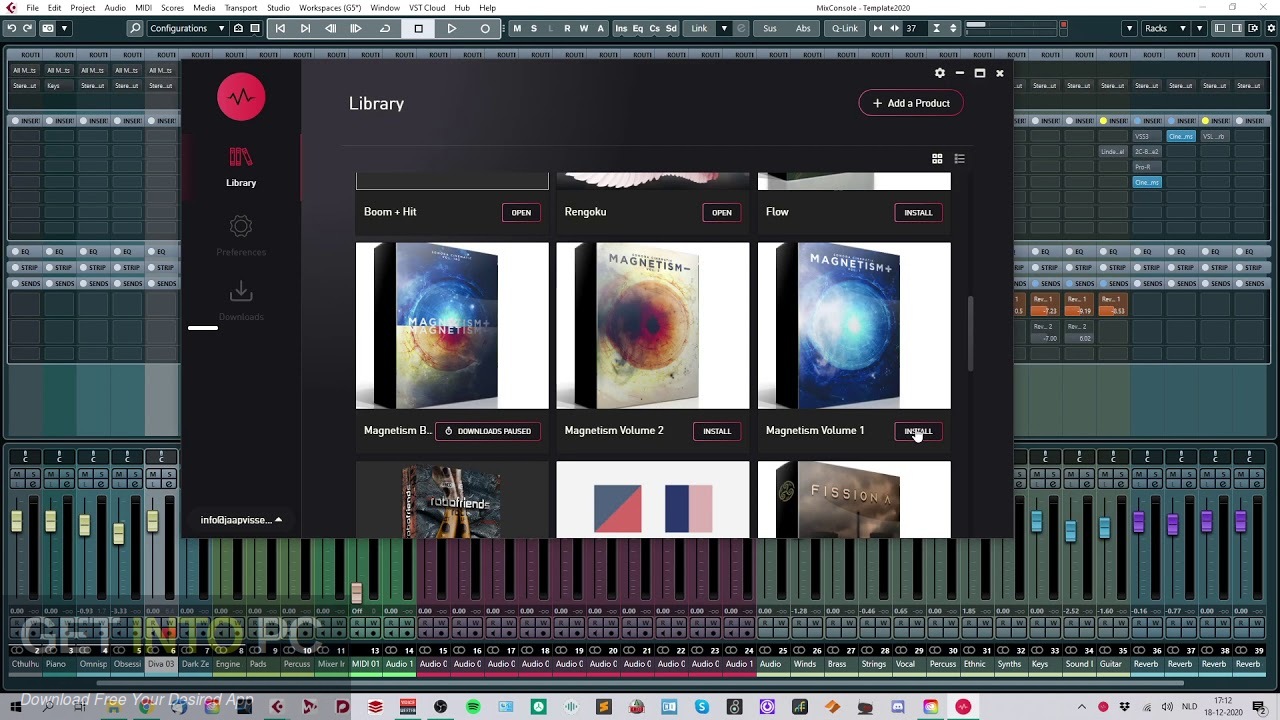Viewport: 1280px width, 720px height.
Task: Adjust the Piano channel fader
Action: coord(51,521)
